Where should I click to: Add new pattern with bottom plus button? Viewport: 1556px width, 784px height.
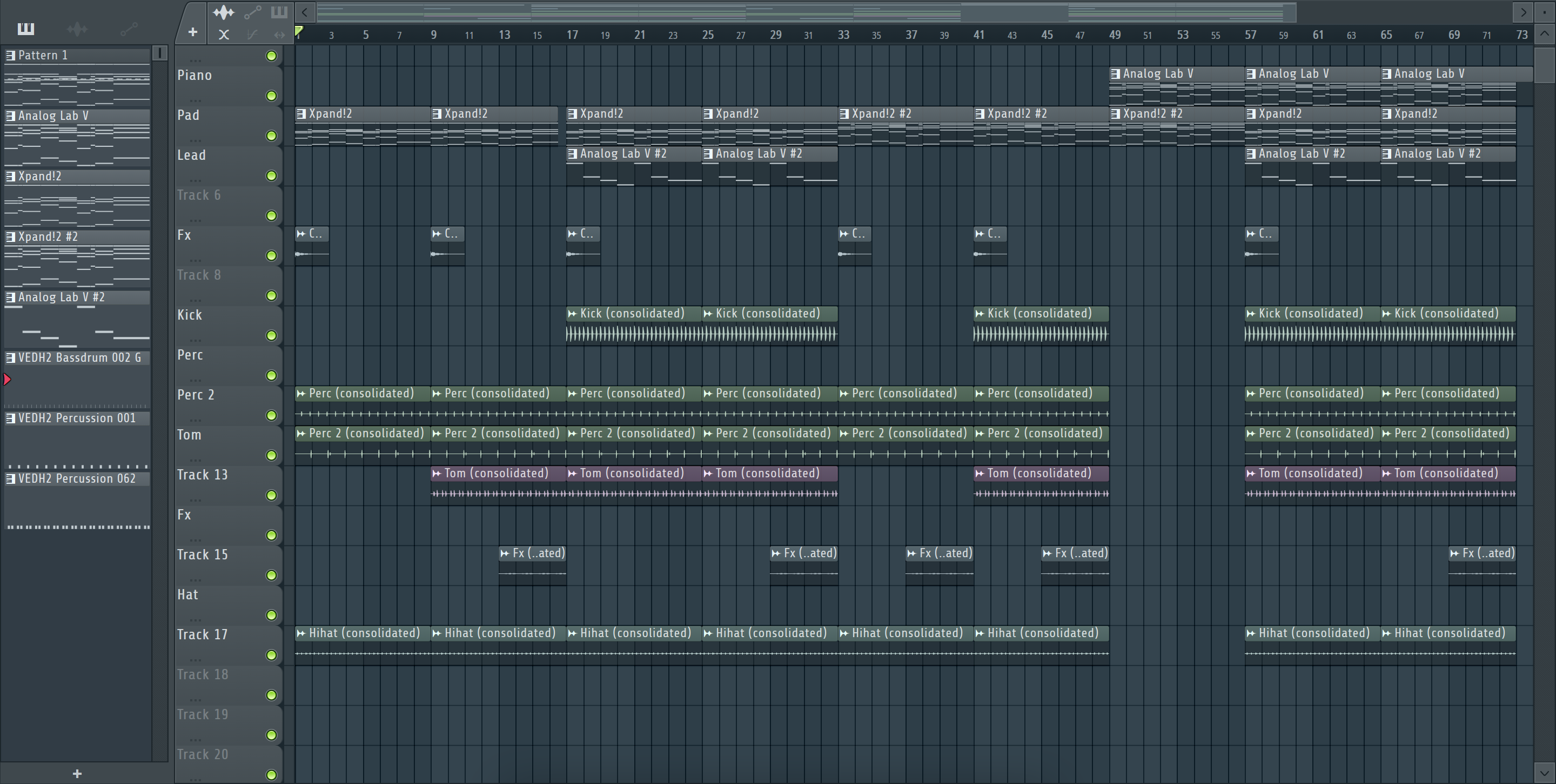(77, 774)
